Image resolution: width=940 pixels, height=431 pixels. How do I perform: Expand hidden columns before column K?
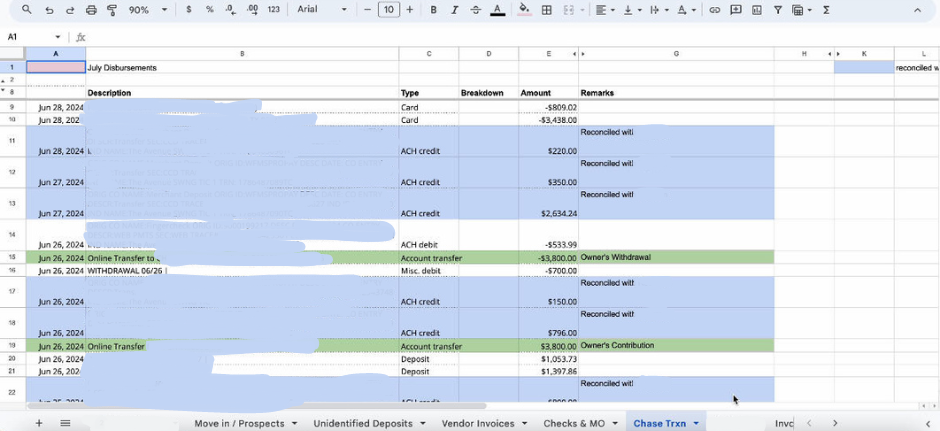pyautogui.click(x=837, y=54)
